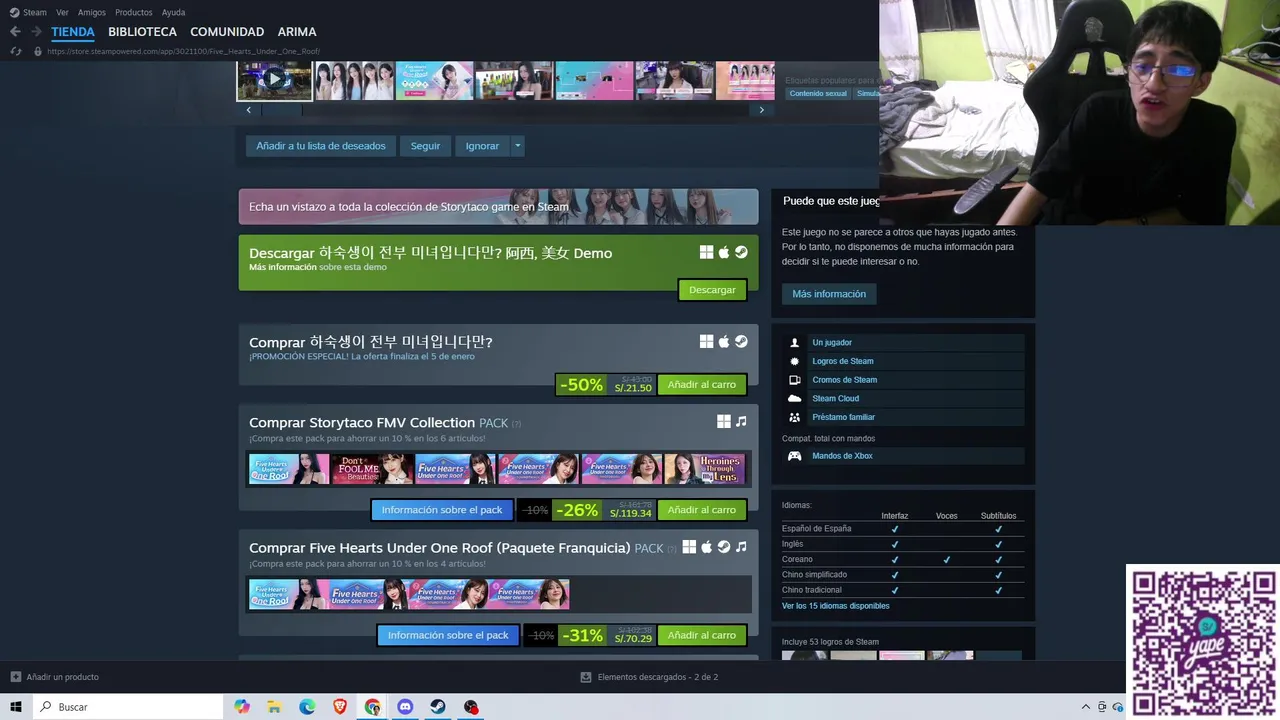The height and width of the screenshot is (720, 1280).
Task: Click the Ignorar button
Action: click(x=482, y=146)
